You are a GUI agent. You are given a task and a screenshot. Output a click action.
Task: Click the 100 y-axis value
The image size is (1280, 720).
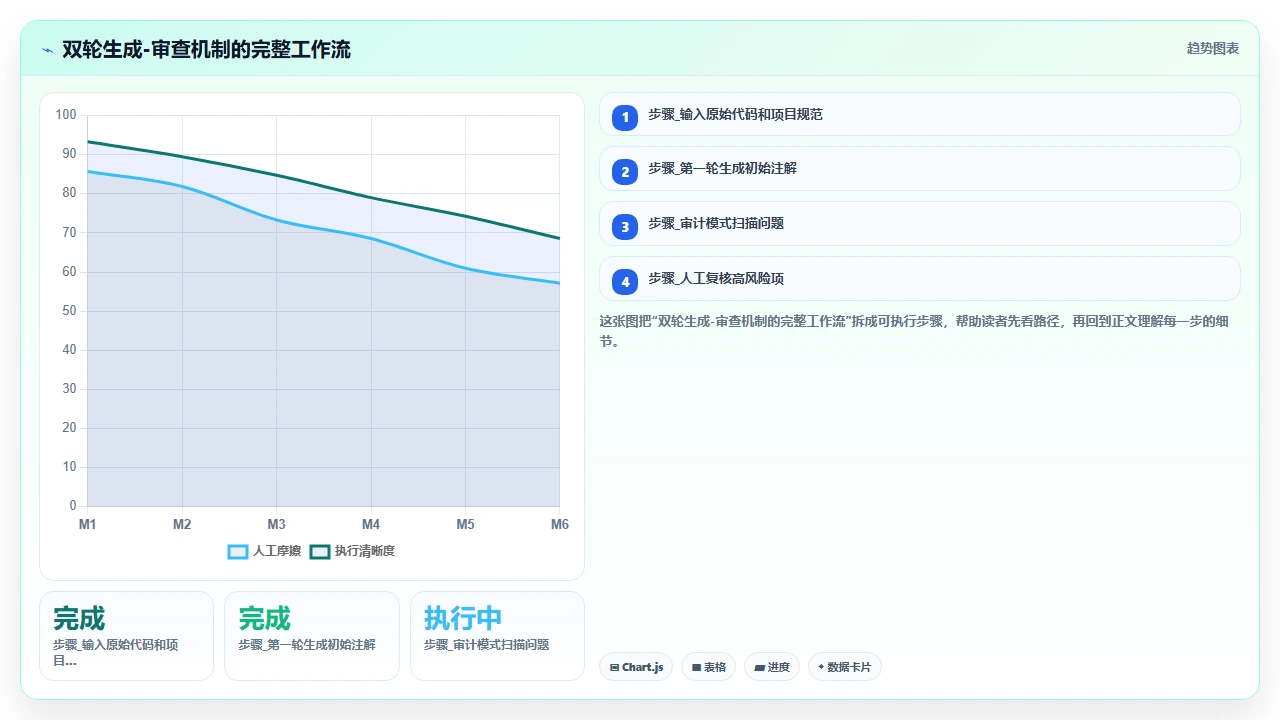(x=66, y=115)
